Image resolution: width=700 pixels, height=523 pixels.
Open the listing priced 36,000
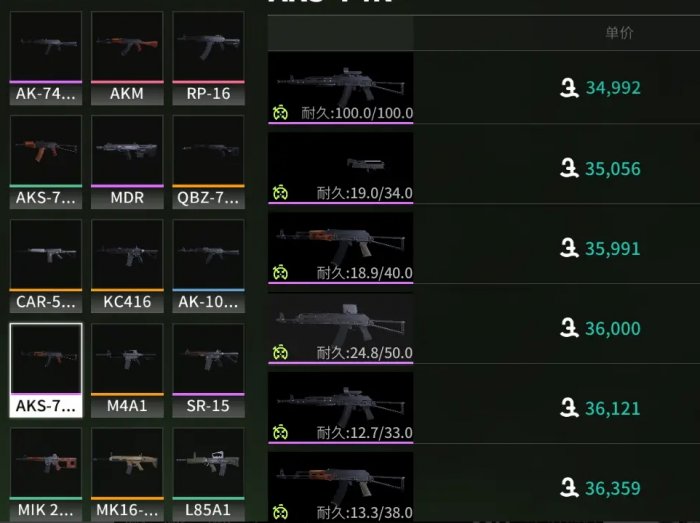coord(484,328)
